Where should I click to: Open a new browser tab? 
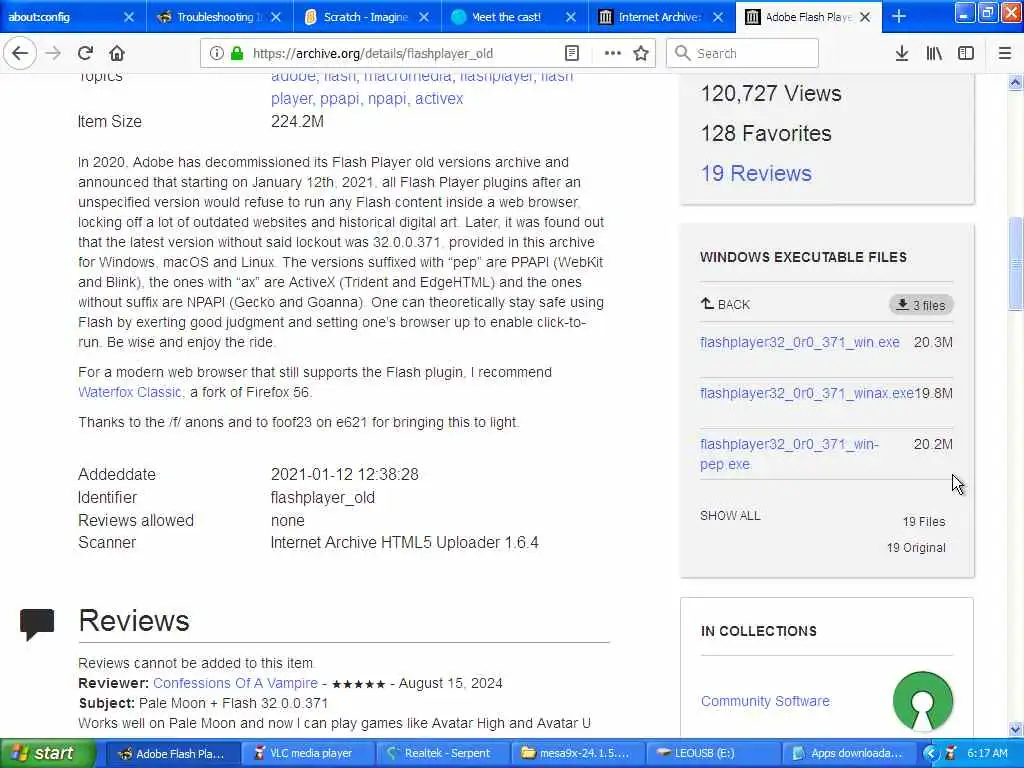tap(899, 16)
